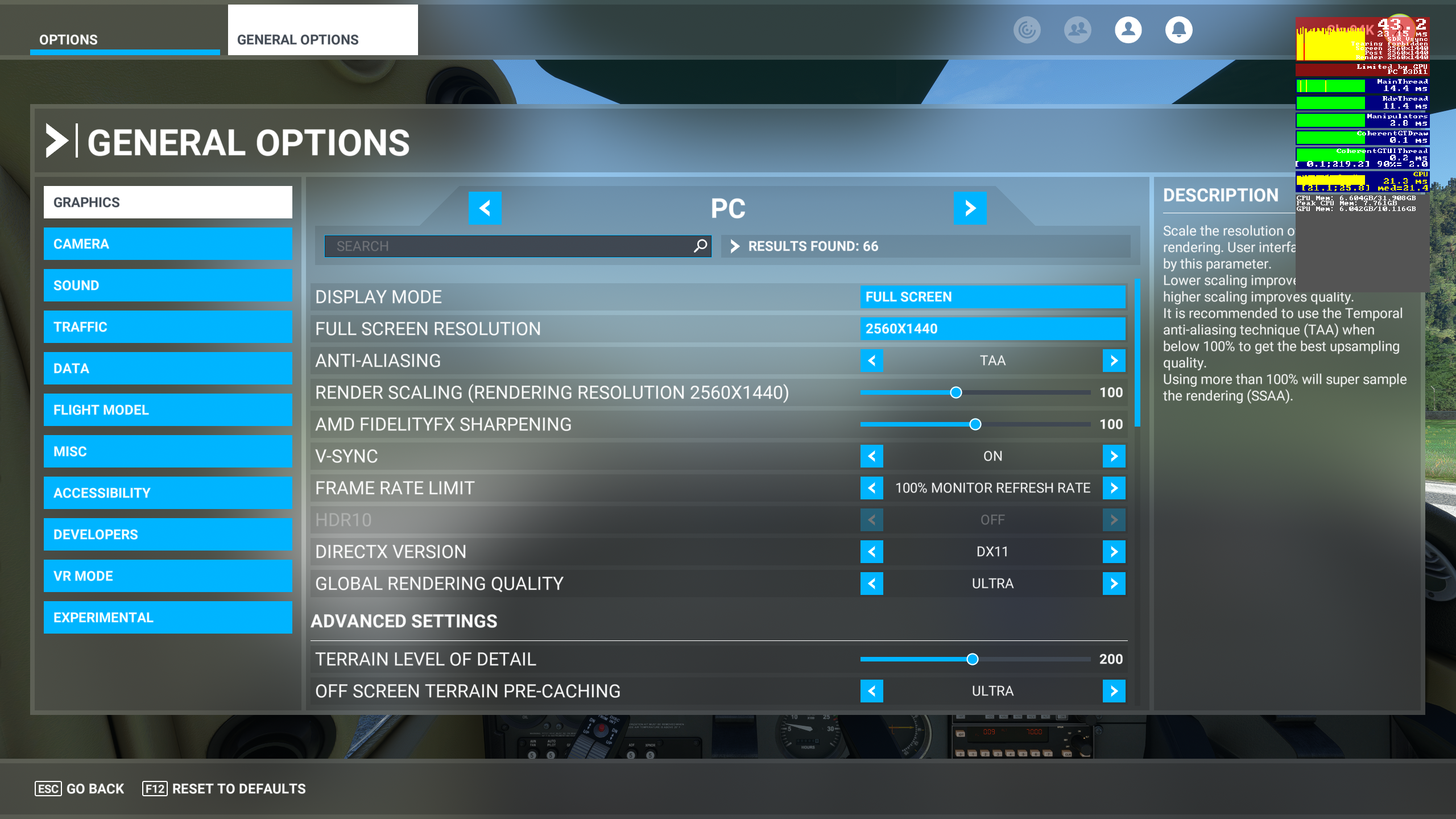Click previous platform arrow beside PC
The height and width of the screenshot is (819, 1456).
[x=485, y=208]
